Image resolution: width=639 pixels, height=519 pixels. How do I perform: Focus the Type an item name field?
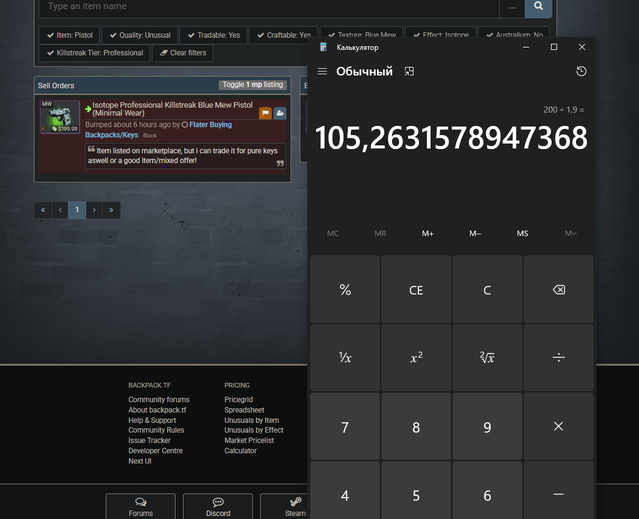point(269,6)
